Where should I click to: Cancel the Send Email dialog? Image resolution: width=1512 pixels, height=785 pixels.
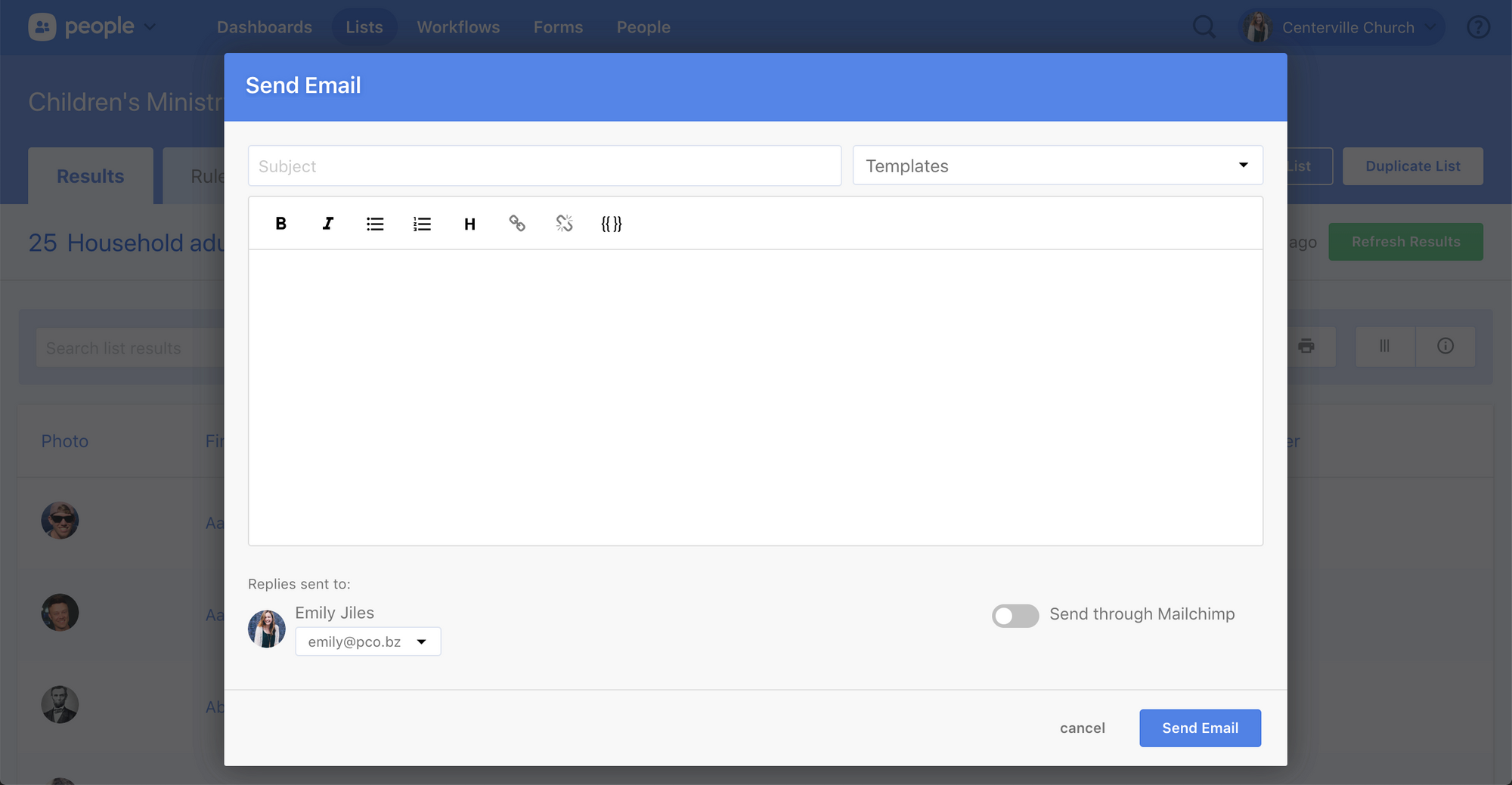click(x=1082, y=728)
